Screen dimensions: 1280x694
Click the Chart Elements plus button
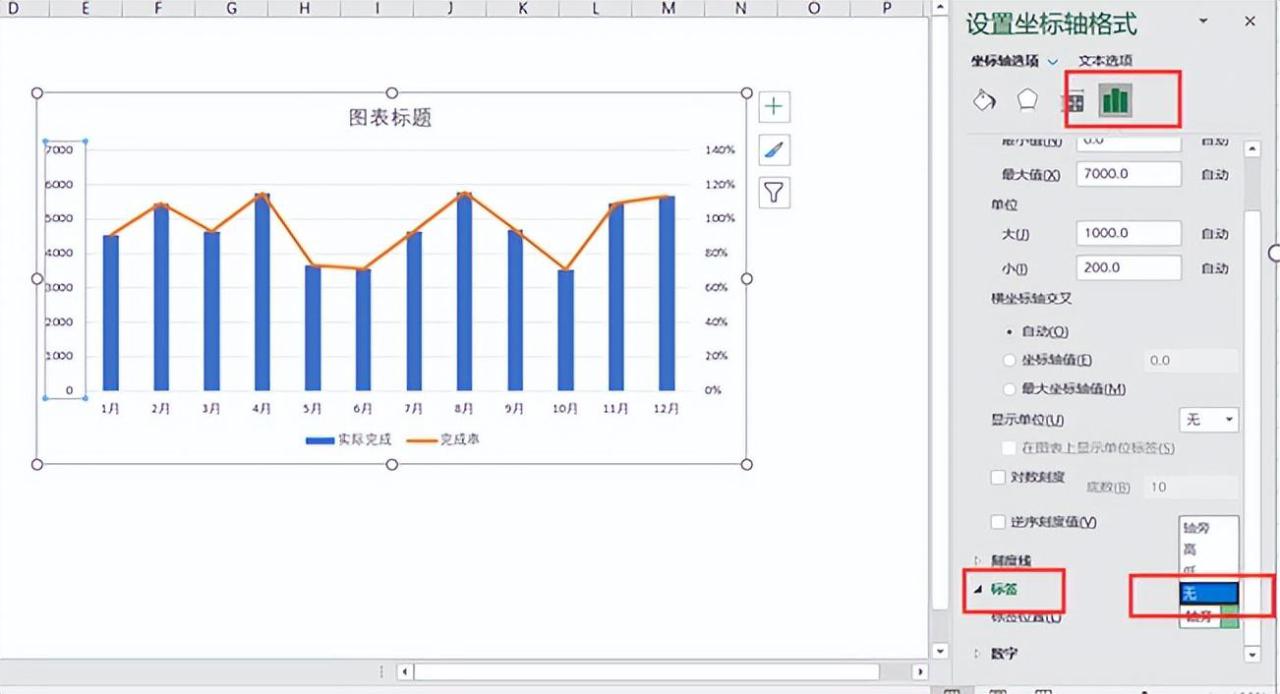point(774,106)
